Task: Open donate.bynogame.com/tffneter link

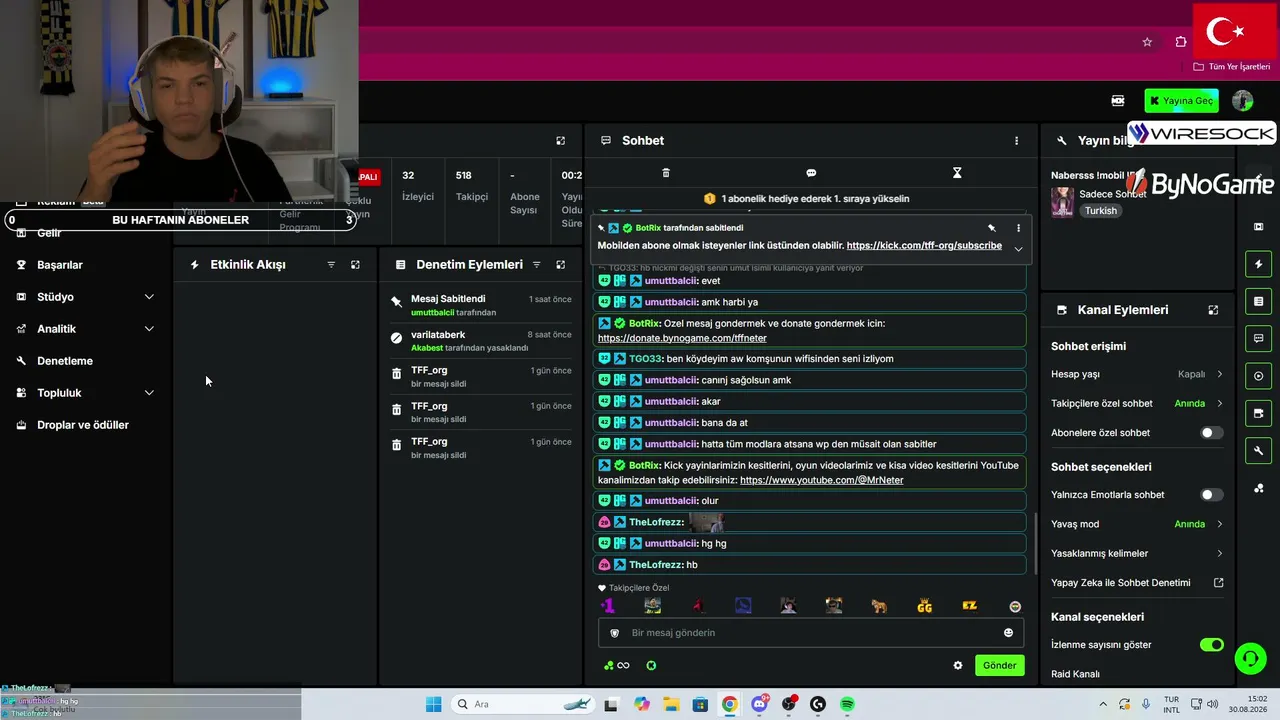Action: (x=682, y=338)
